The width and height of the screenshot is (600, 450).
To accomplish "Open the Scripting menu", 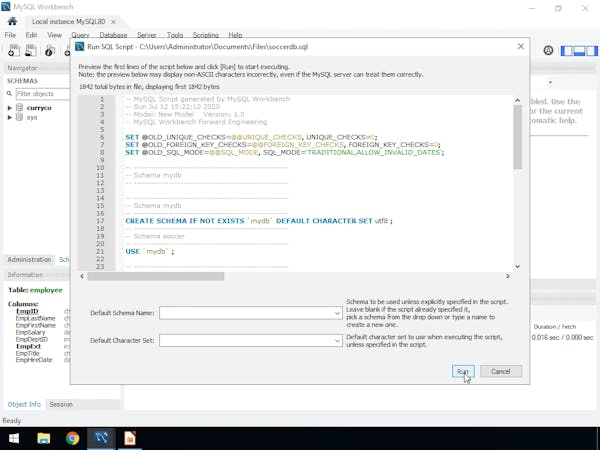I will [205, 35].
